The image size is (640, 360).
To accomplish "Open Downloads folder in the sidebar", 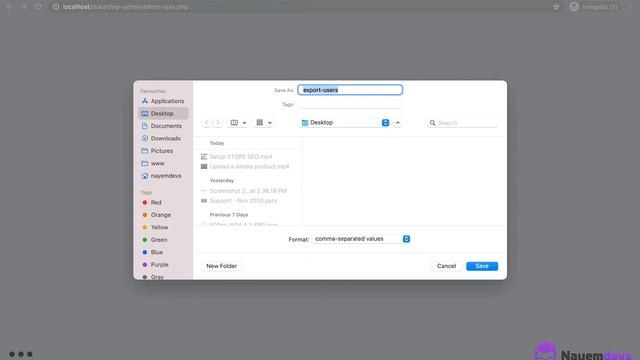I will pos(163,138).
